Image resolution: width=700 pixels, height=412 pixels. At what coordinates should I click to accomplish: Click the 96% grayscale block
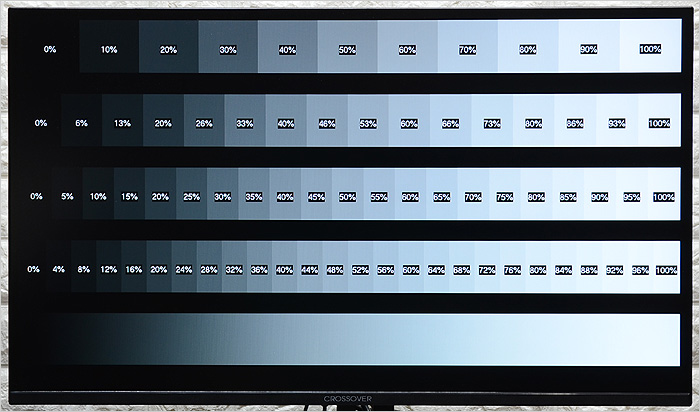click(x=640, y=270)
